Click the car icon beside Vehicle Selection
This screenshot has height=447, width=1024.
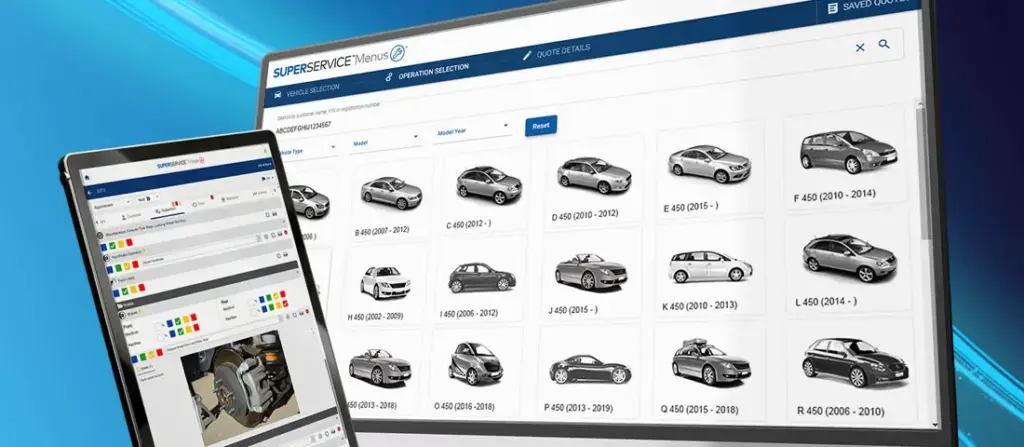coord(279,92)
